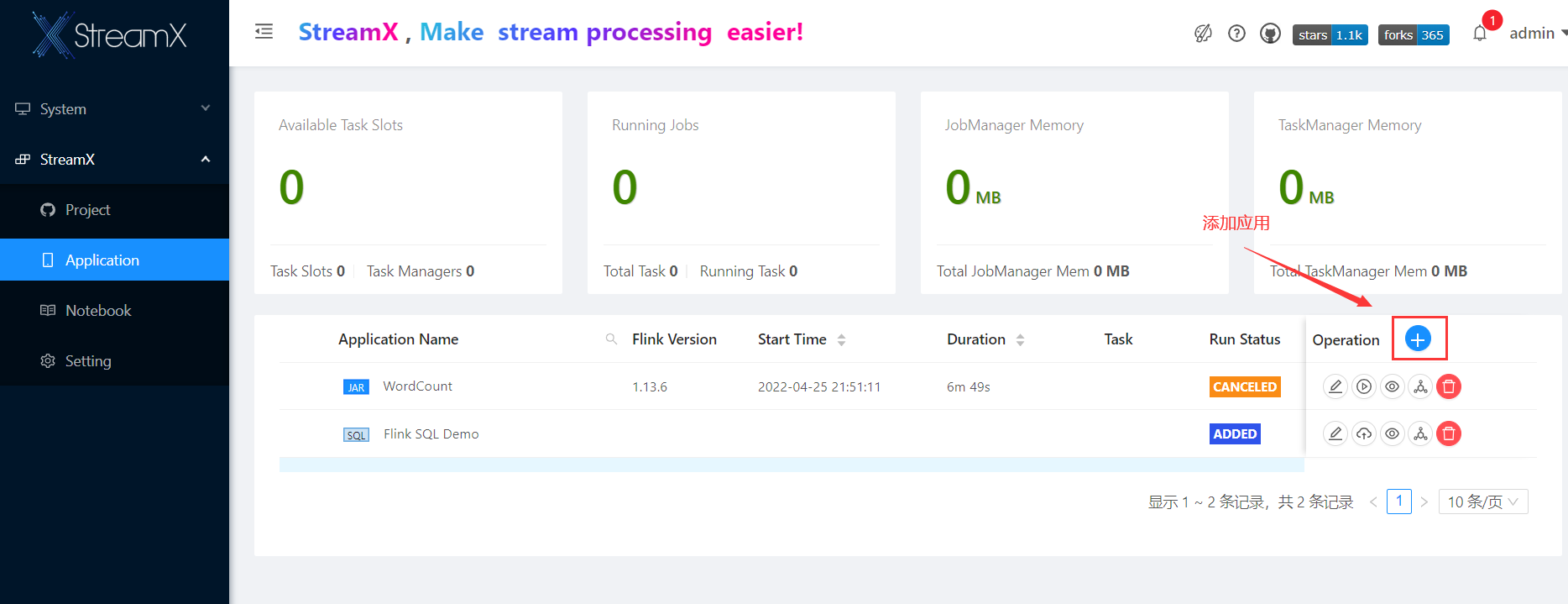
Task: View details of Flink SQL Demo
Action: 1392,433
